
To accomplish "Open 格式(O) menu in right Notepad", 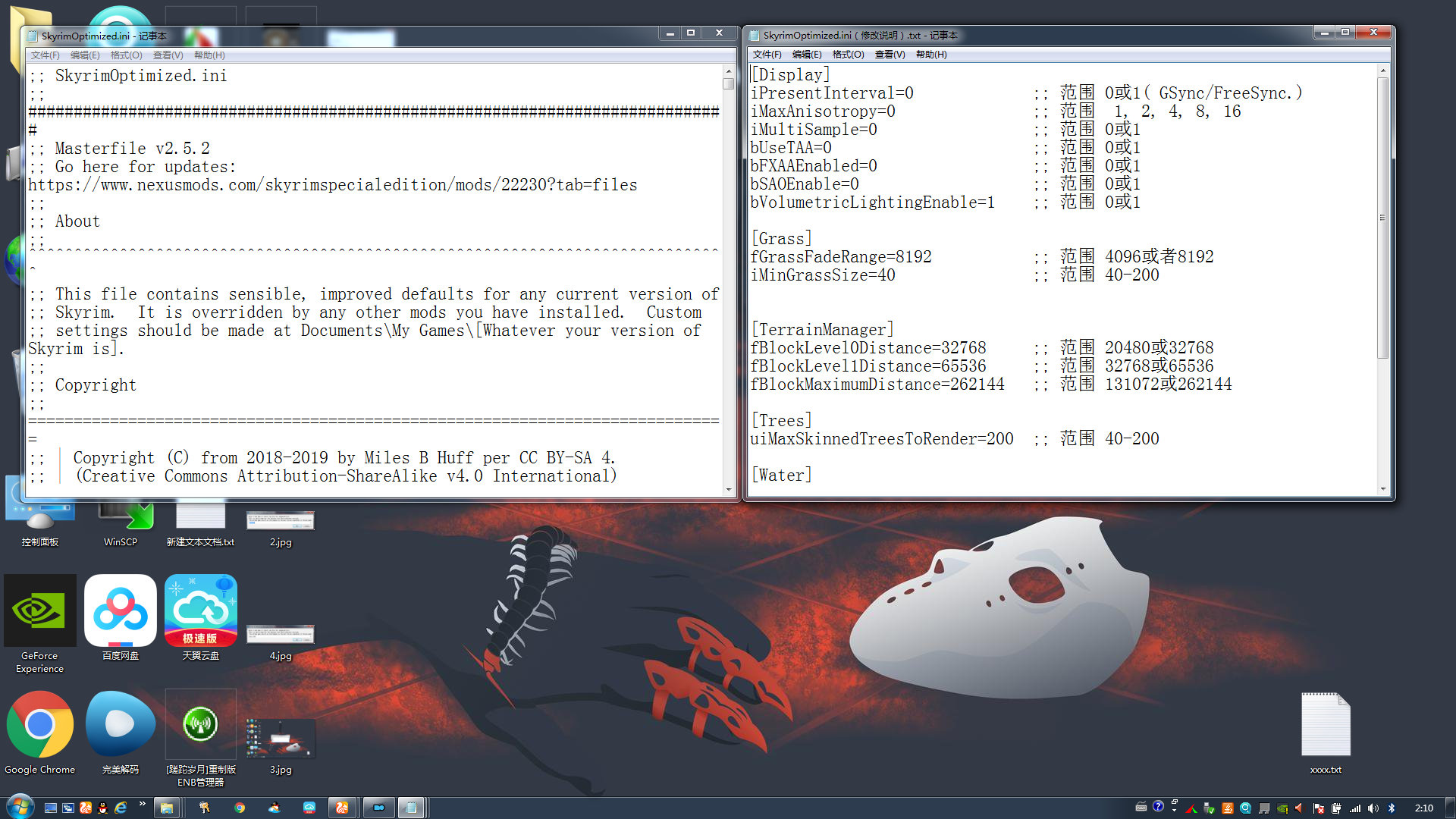I will [848, 55].
